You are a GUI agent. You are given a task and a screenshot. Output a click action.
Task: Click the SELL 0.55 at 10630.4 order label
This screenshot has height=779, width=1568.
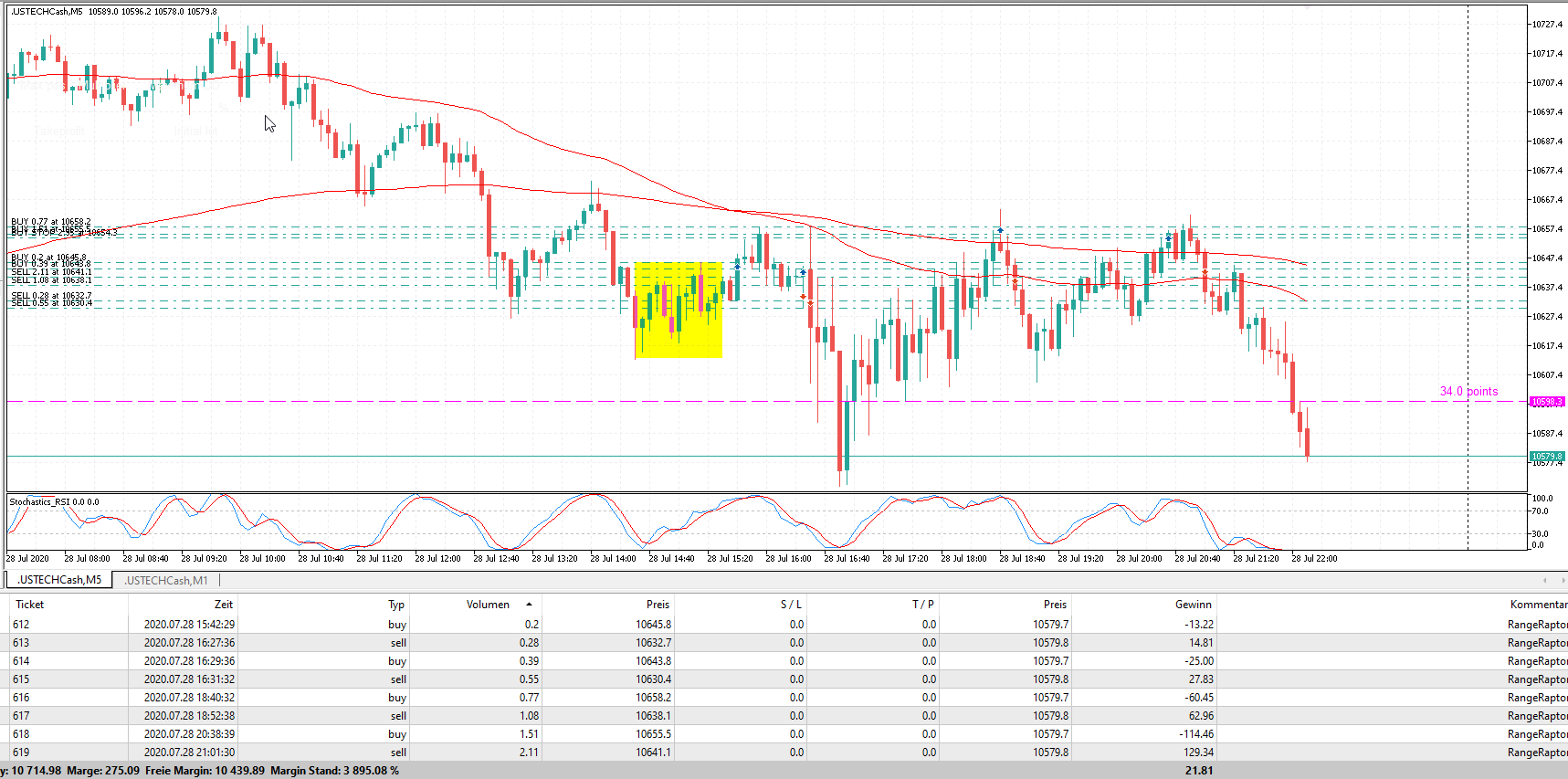(51, 303)
